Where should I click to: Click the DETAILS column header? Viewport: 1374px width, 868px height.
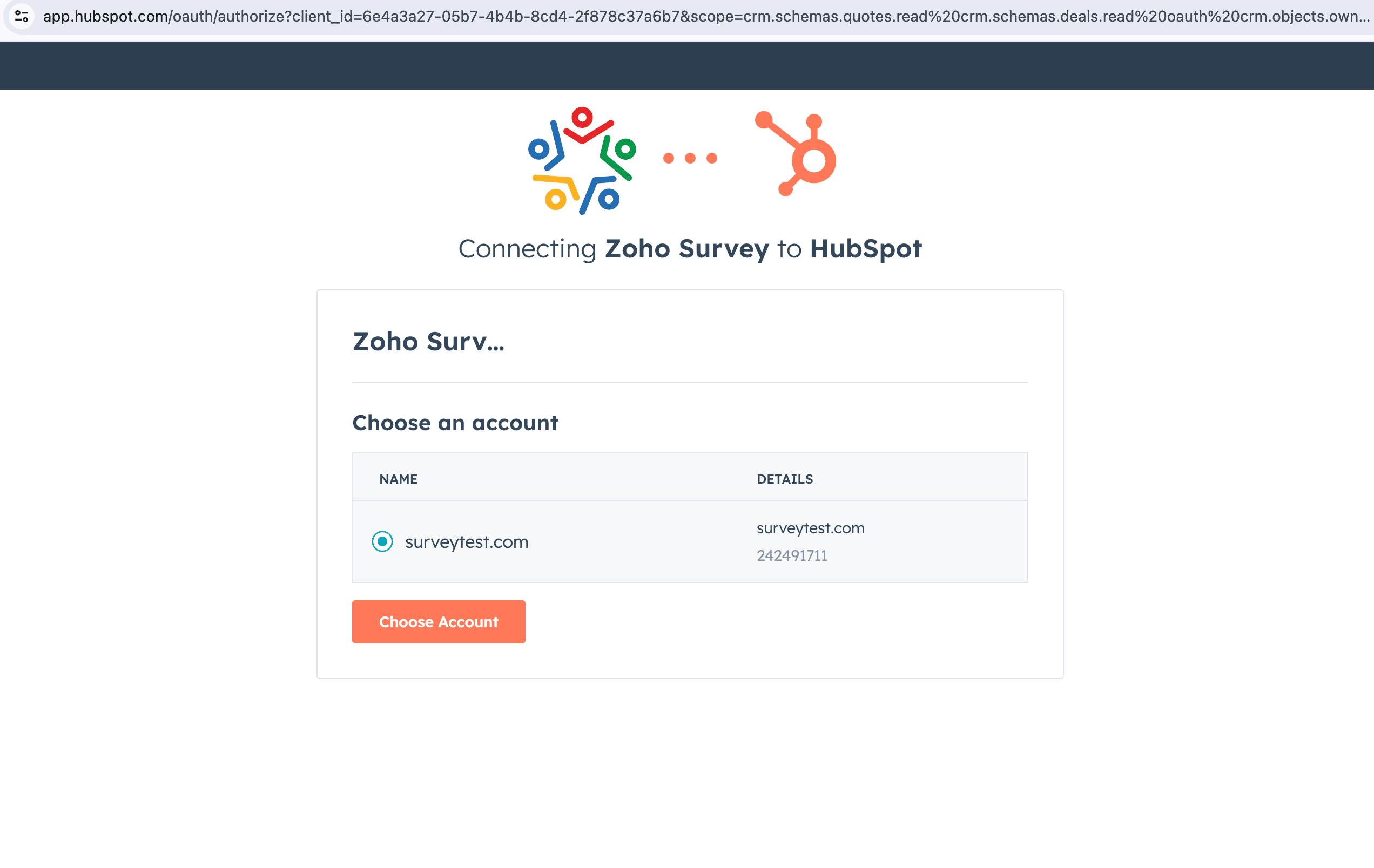(785, 479)
